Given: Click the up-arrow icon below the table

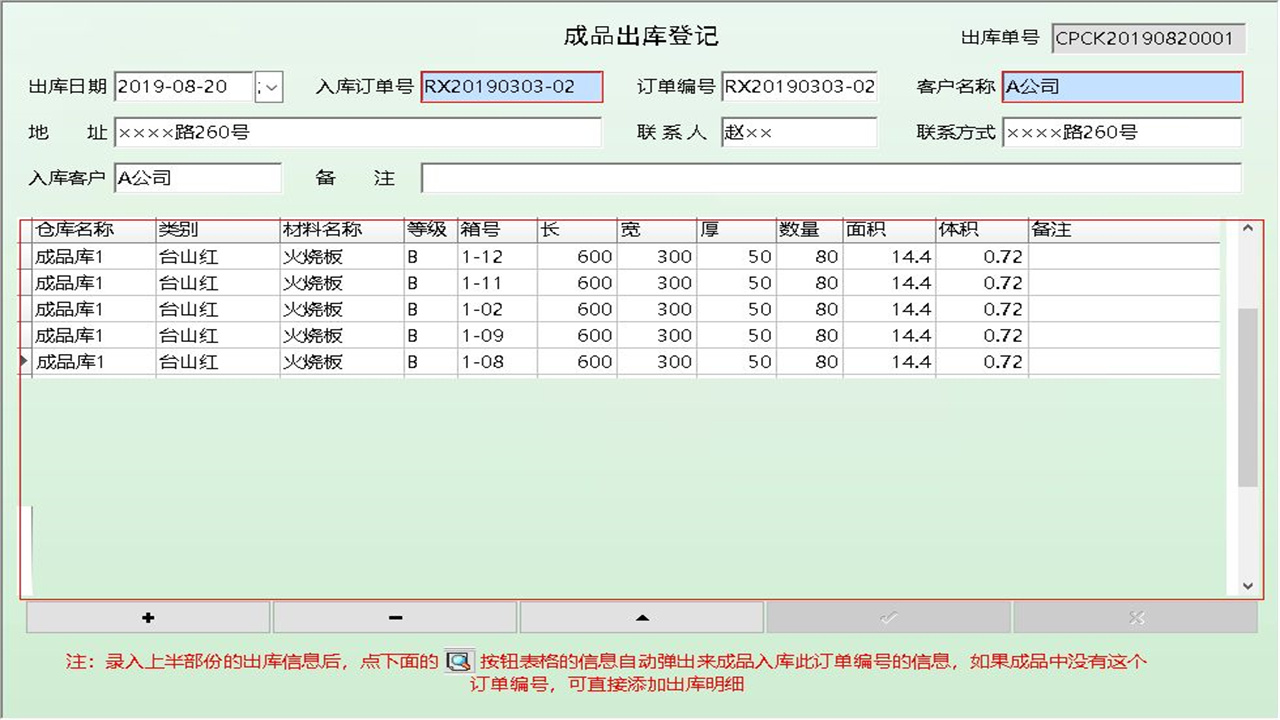Looking at the screenshot, I should pos(641,616).
